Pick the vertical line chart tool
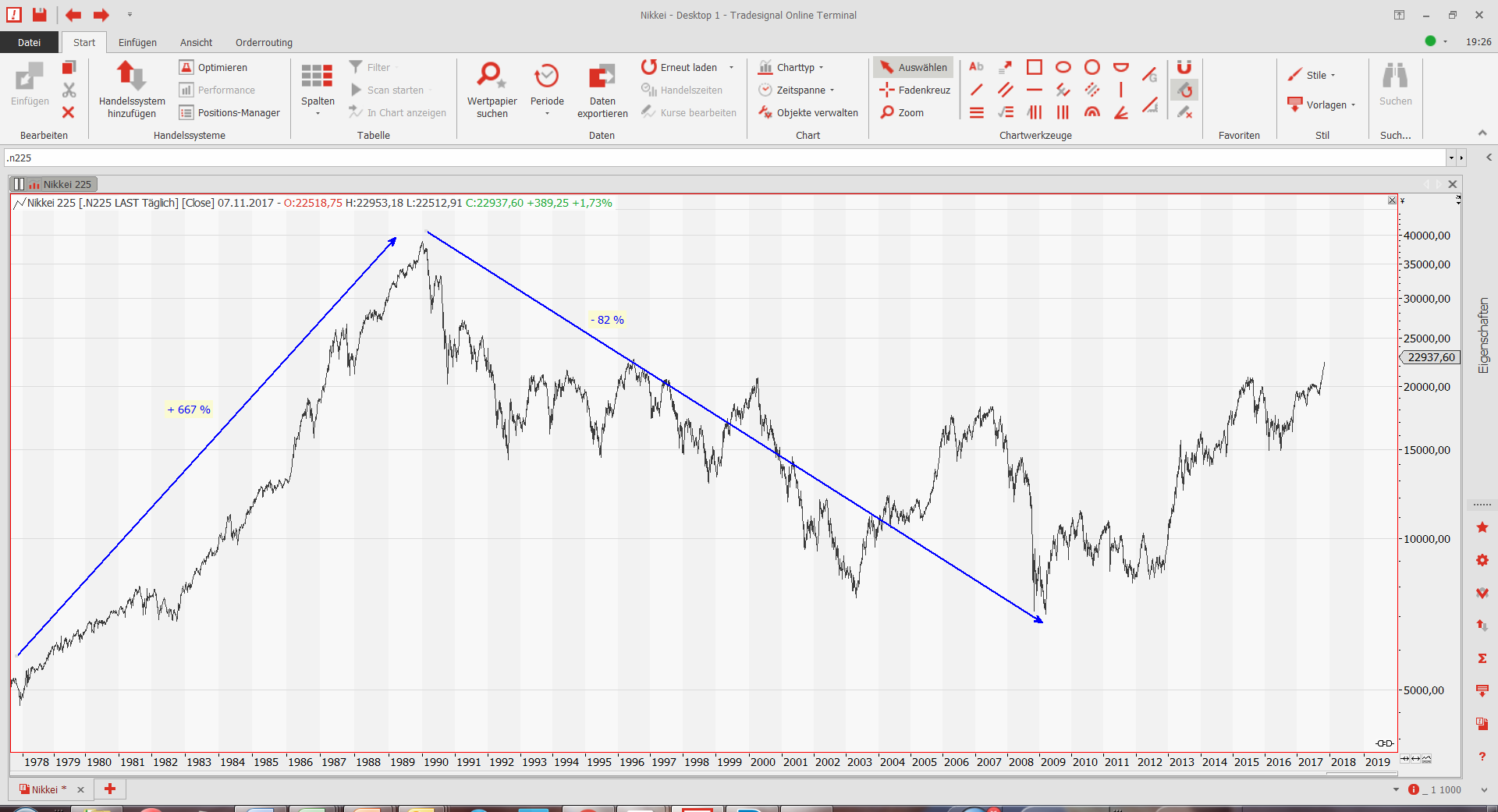Image resolution: width=1498 pixels, height=812 pixels. [x=1120, y=90]
